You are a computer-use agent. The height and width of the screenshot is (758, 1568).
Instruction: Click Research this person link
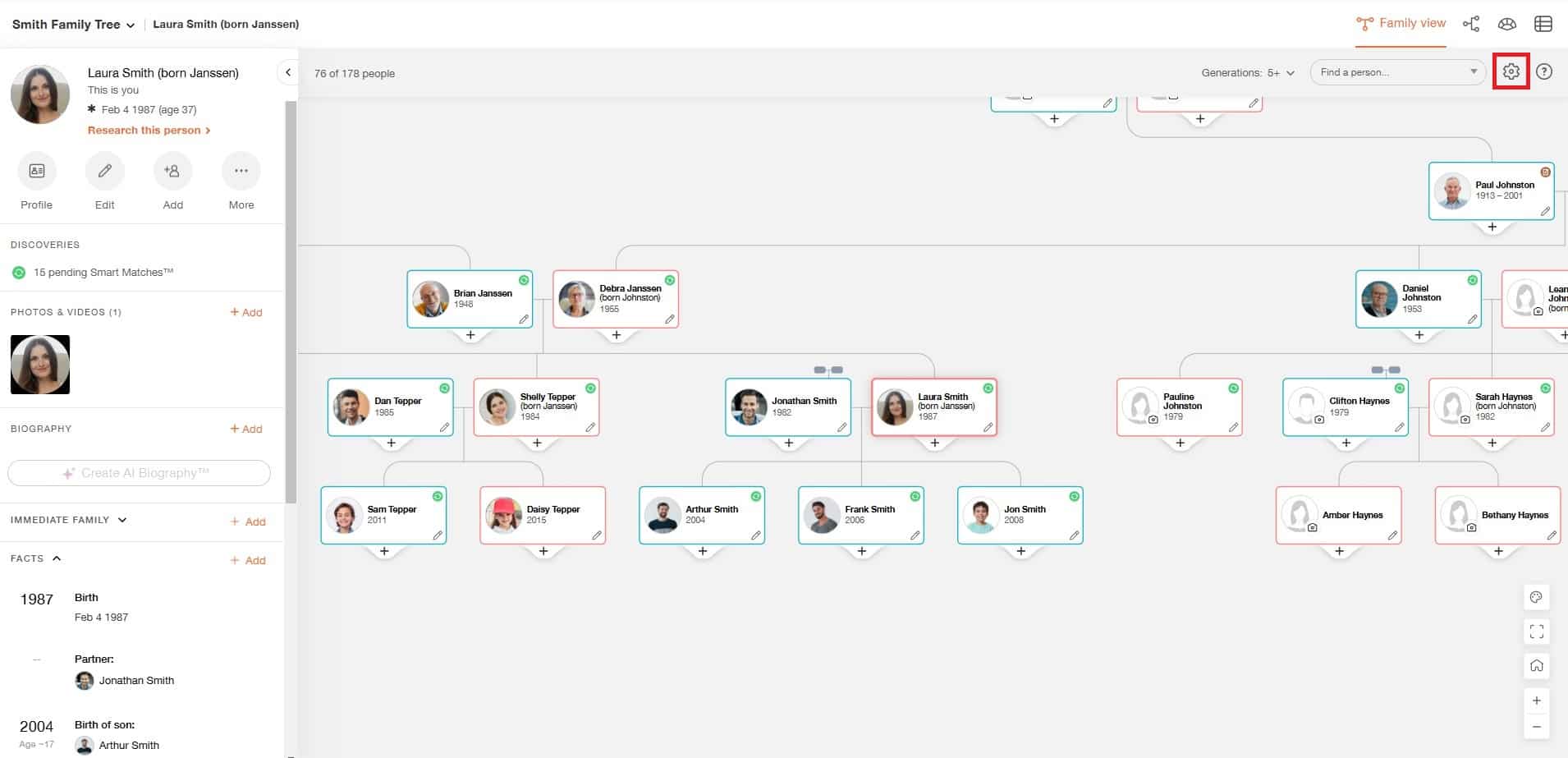(149, 131)
